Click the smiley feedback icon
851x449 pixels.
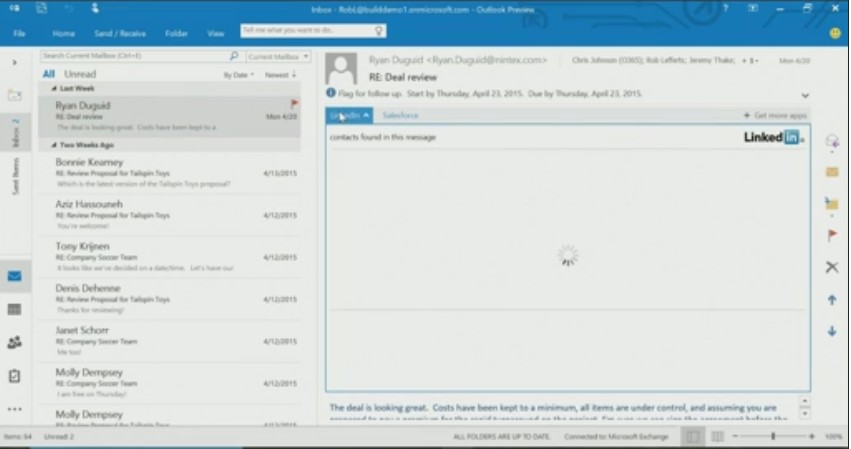click(x=835, y=33)
